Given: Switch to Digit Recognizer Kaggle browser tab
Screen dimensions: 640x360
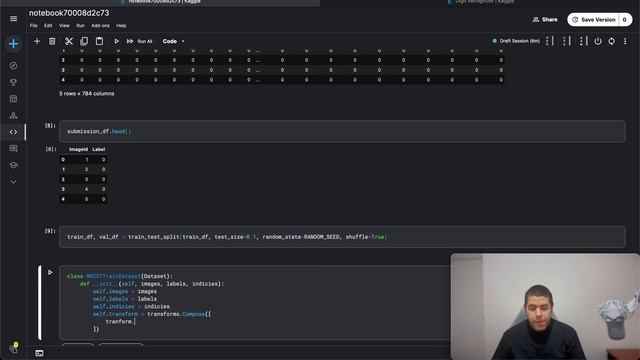Looking at the screenshot, I should [x=481, y=2].
